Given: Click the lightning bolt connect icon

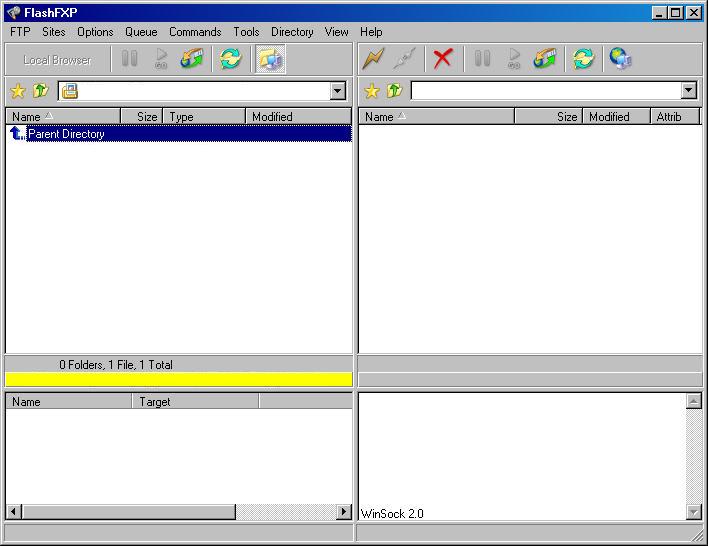Looking at the screenshot, I should 373,59.
